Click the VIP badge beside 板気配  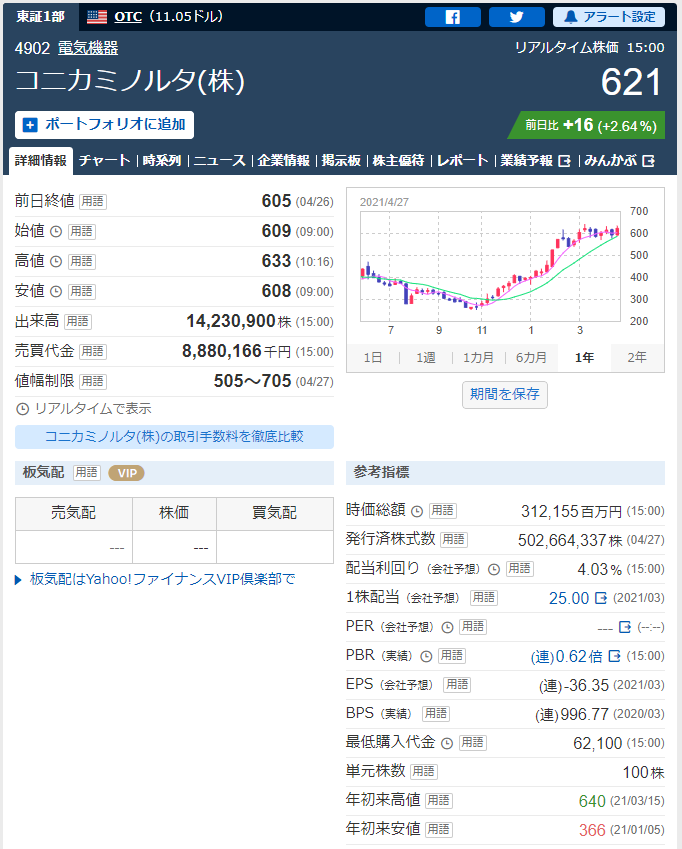pyautogui.click(x=127, y=473)
